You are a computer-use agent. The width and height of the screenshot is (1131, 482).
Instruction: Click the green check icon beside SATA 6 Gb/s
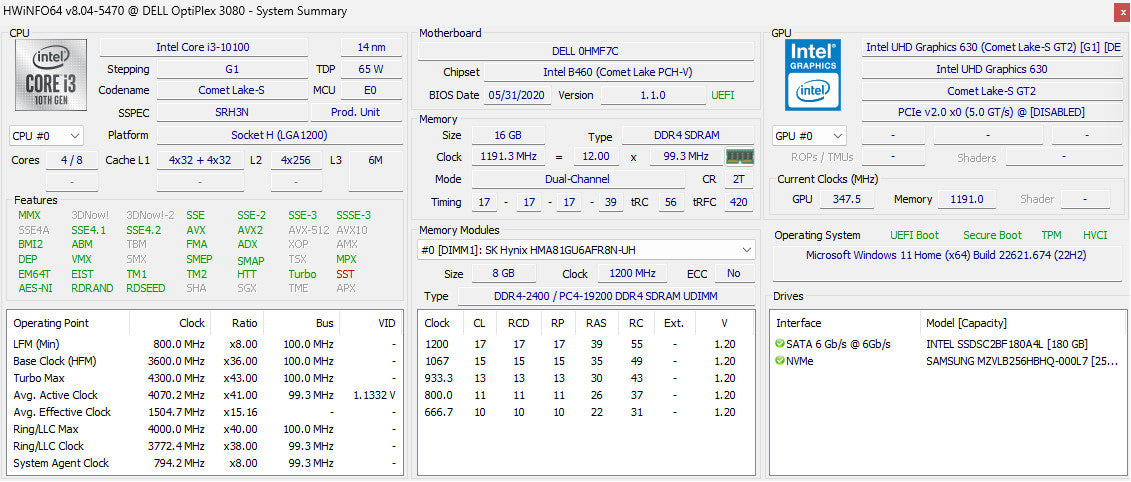tap(780, 343)
